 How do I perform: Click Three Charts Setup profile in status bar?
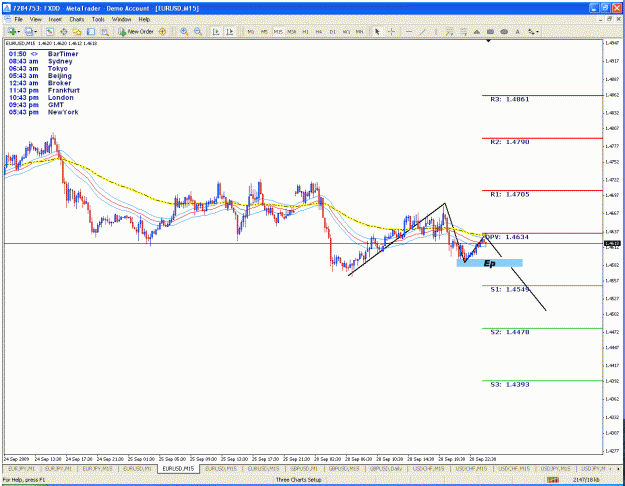(299, 480)
